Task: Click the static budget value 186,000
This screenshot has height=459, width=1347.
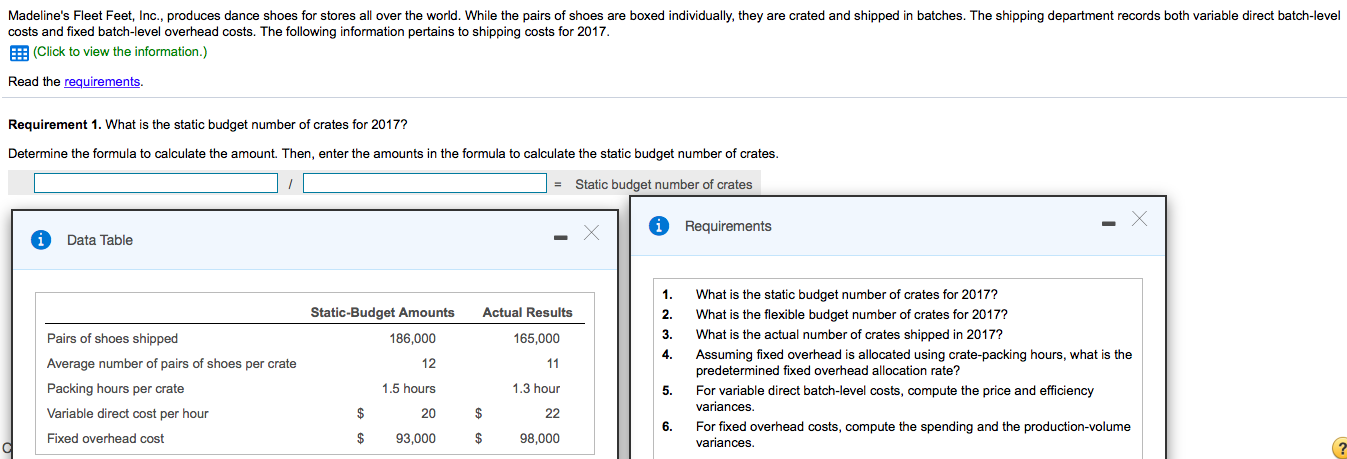Action: click(x=412, y=339)
